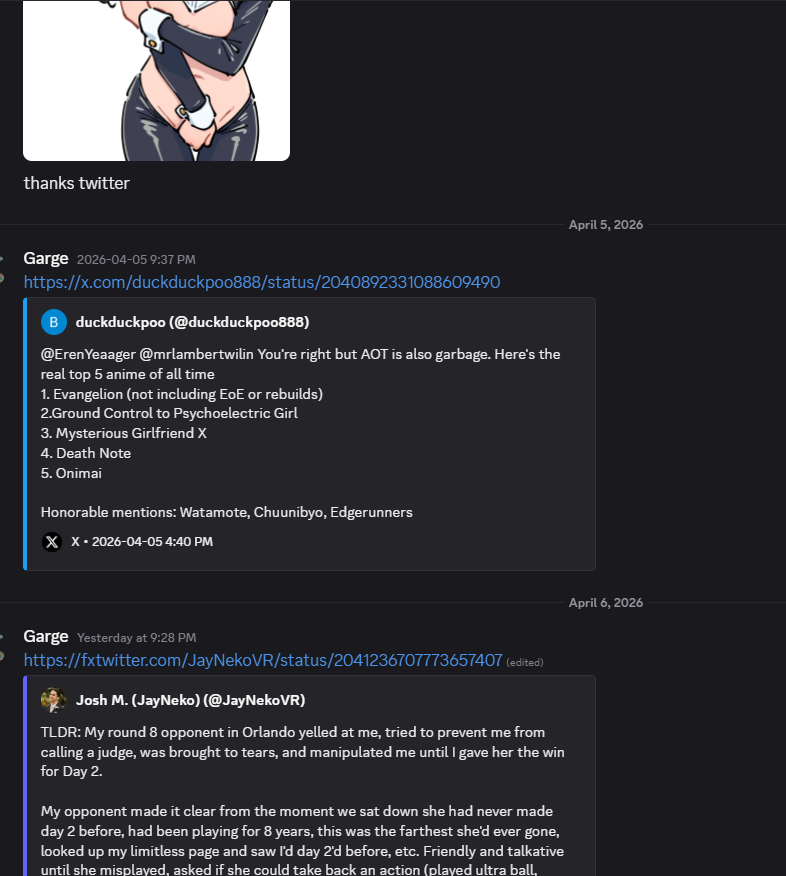Click duckduckpoo (@duckduckpoo888) embed author name

pos(192,322)
